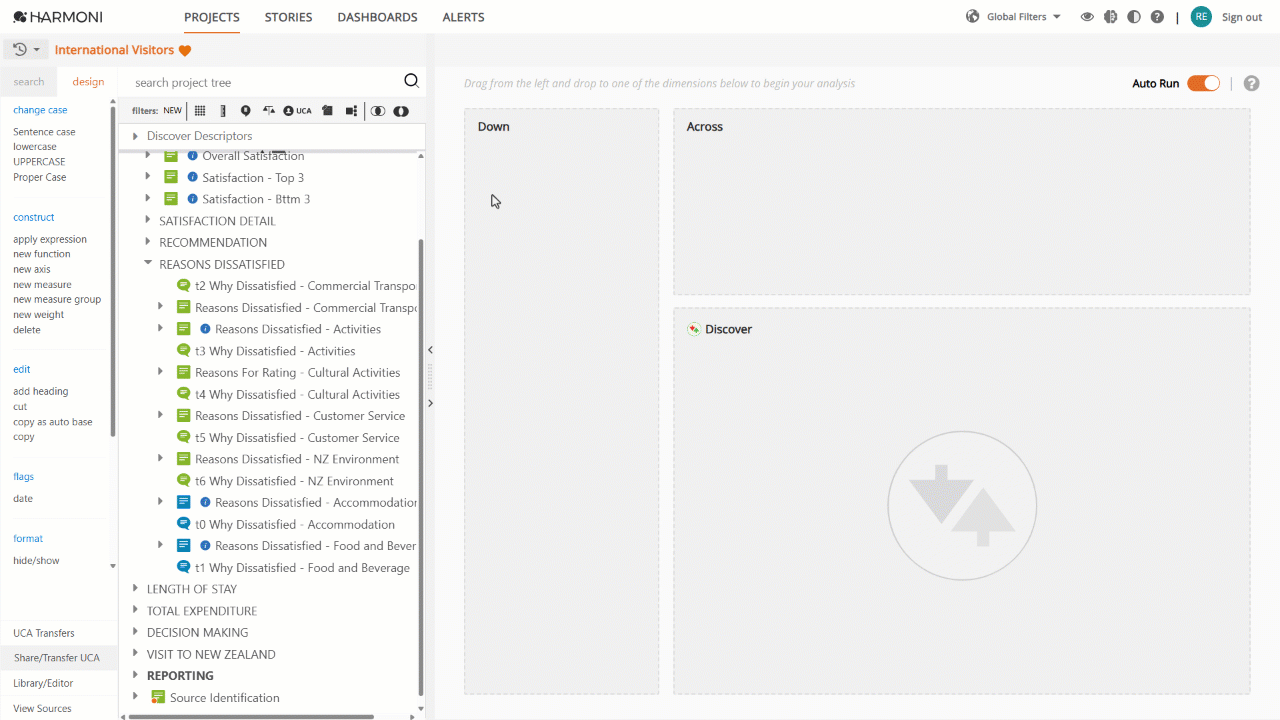Click green list icon of Reasons Dissatisfied - Customer Service
This screenshot has width=1280, height=720.
coord(183,415)
